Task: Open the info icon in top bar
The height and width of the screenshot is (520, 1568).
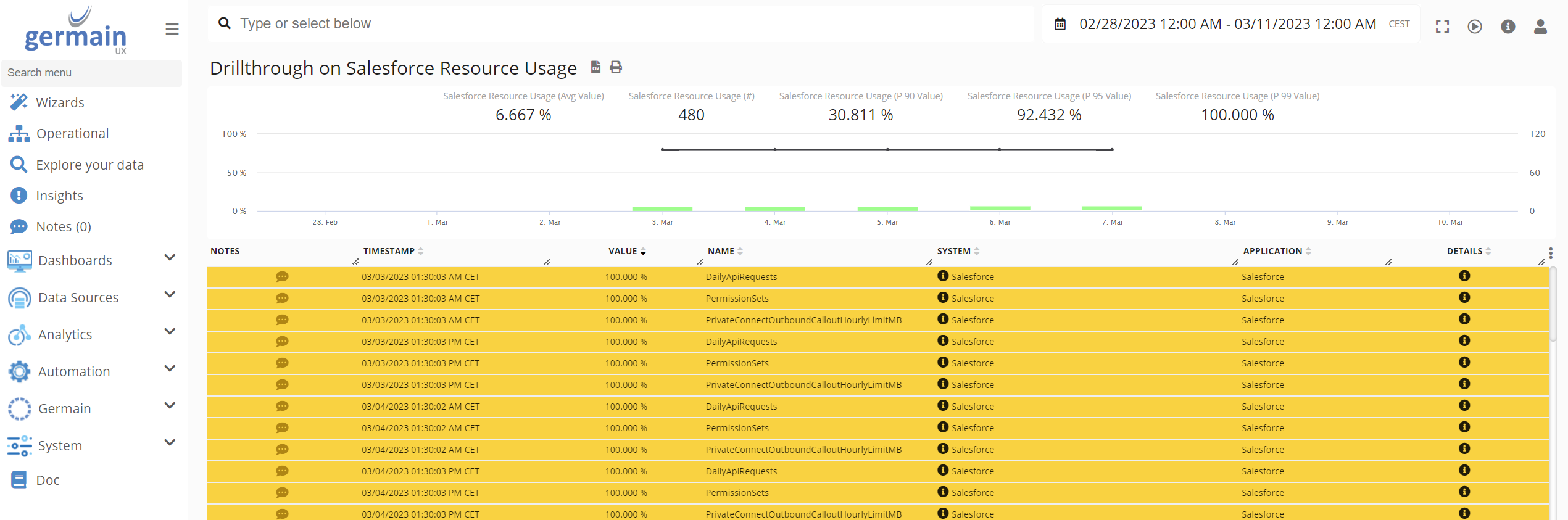Action: [x=1508, y=27]
